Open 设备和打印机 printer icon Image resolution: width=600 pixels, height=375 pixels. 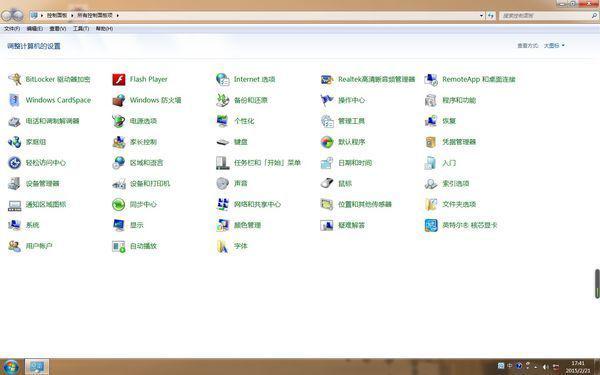coord(119,184)
